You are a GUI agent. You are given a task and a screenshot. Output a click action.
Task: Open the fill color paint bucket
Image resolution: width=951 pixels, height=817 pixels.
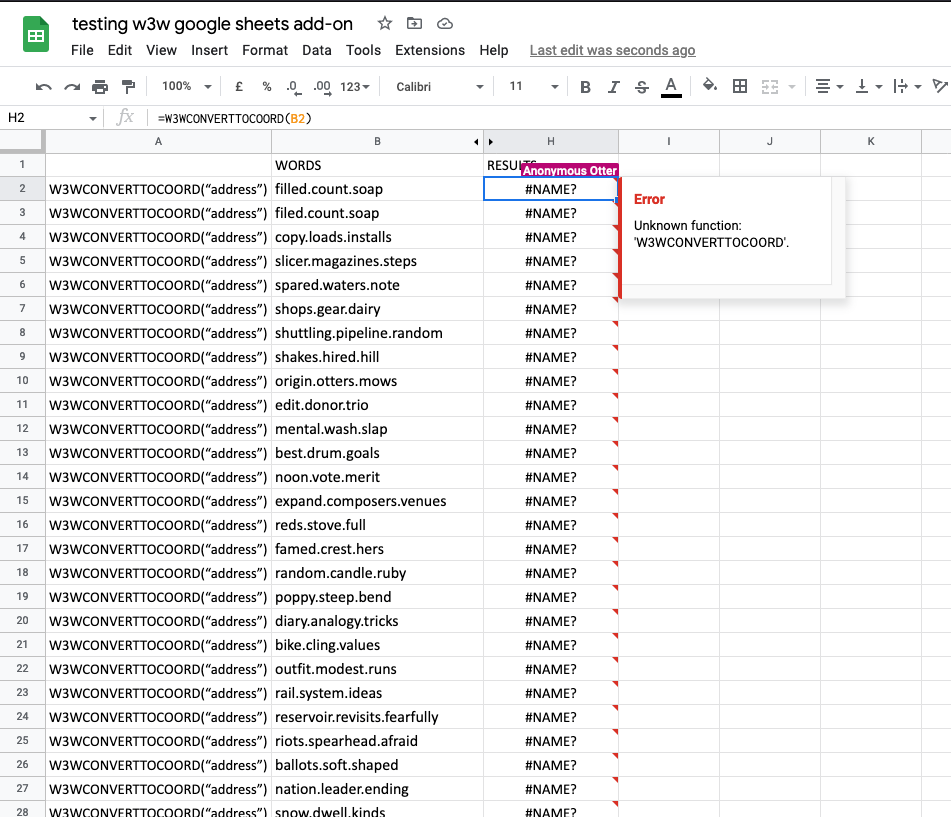click(x=710, y=87)
